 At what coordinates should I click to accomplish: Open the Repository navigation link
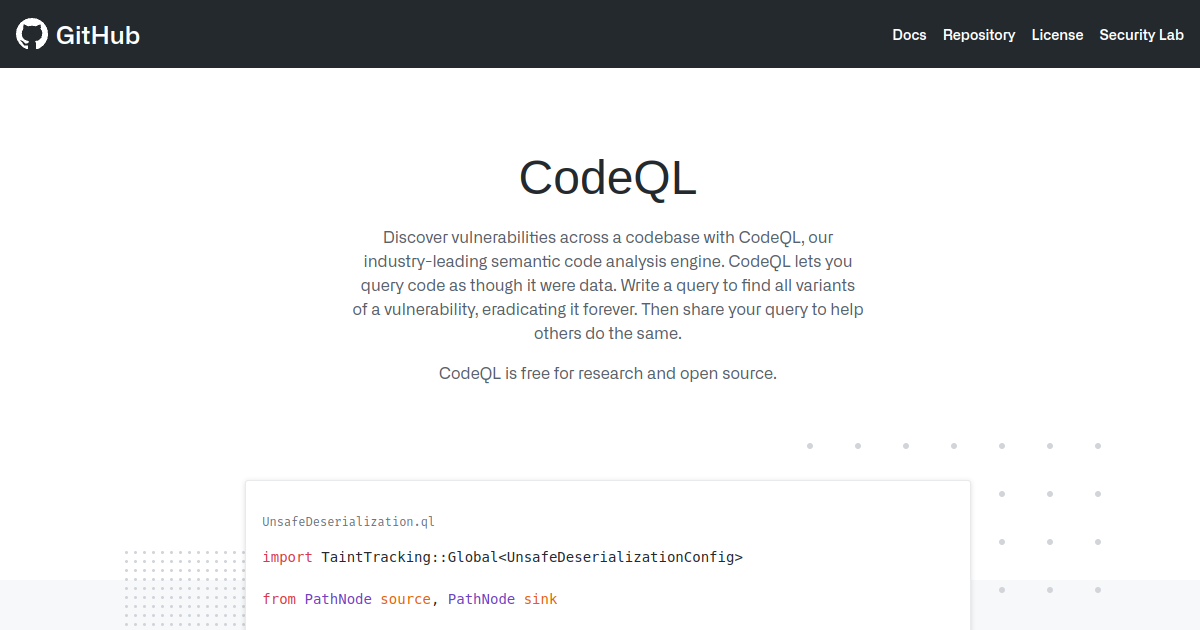pyautogui.click(x=979, y=35)
